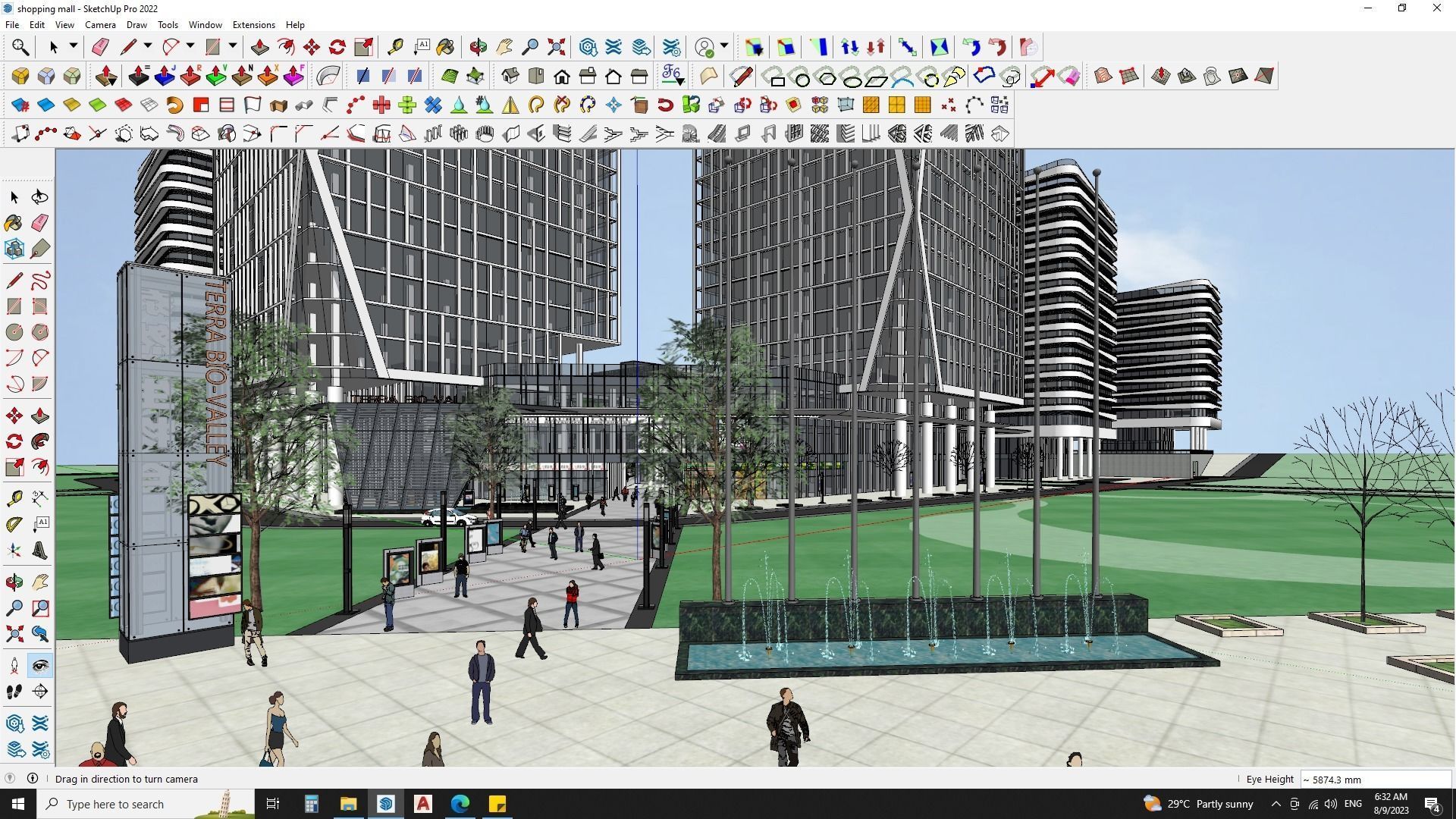Open the Extensions menu
The width and height of the screenshot is (1456, 819).
tap(253, 25)
